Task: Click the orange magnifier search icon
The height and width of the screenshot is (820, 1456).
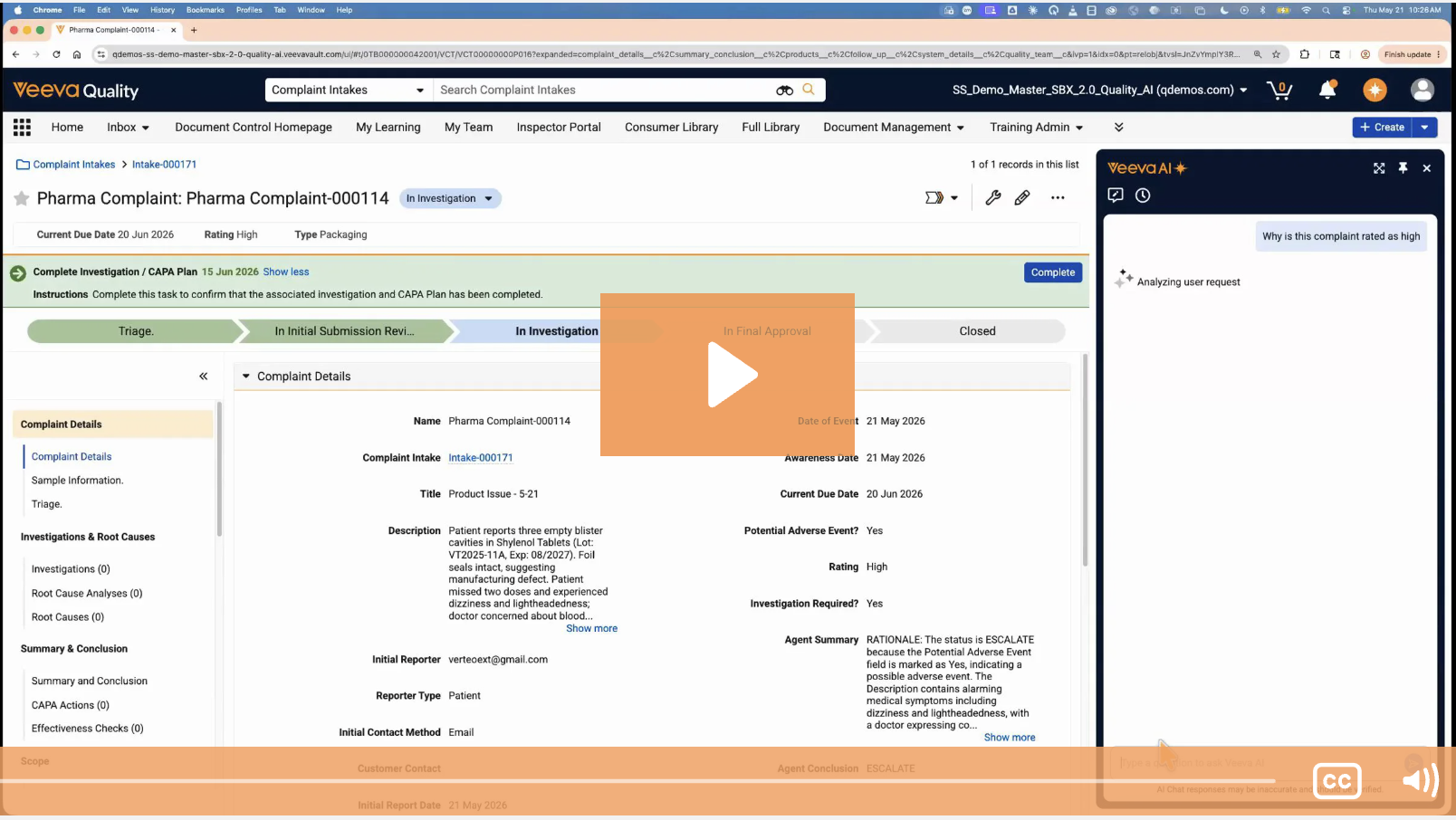Action: 809,90
